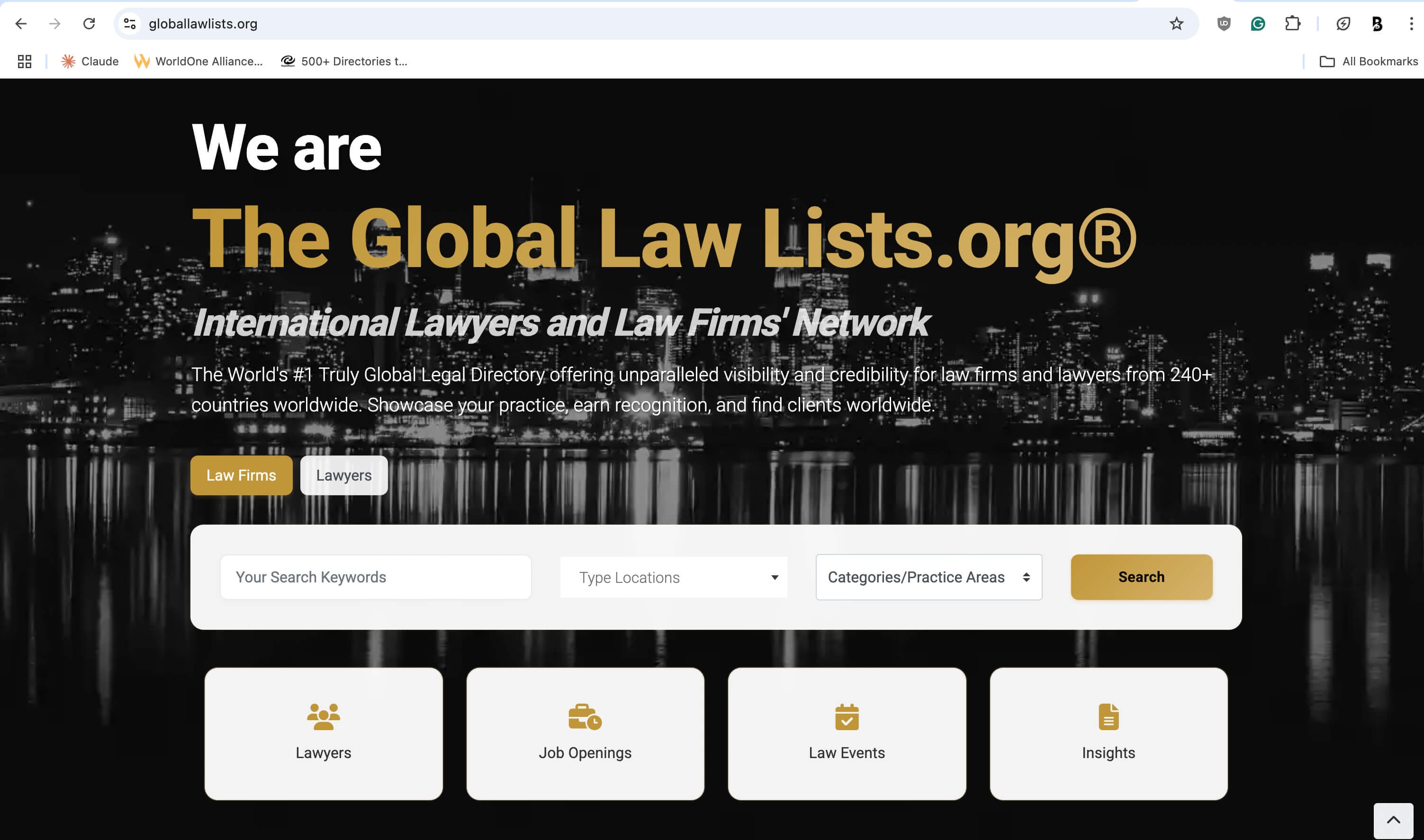This screenshot has height=840, width=1424.
Task: Reload the page with refresh icon
Action: (89, 24)
